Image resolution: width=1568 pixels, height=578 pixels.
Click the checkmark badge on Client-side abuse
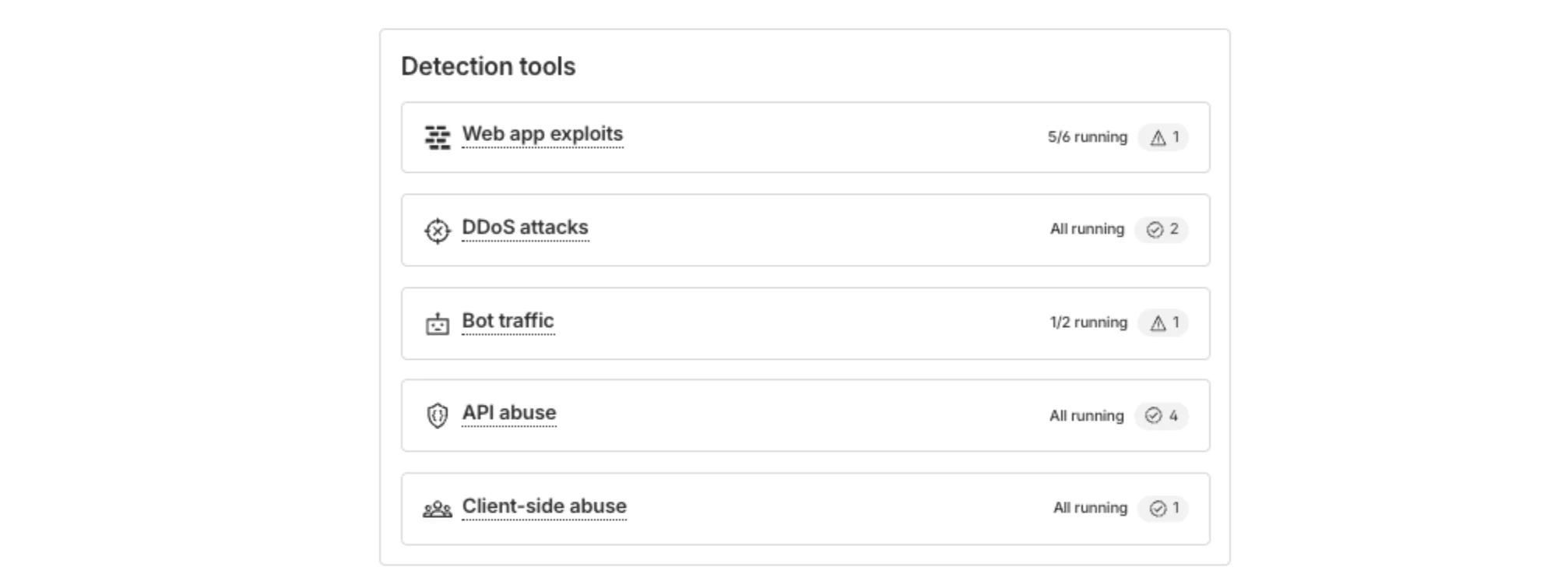point(1163,508)
